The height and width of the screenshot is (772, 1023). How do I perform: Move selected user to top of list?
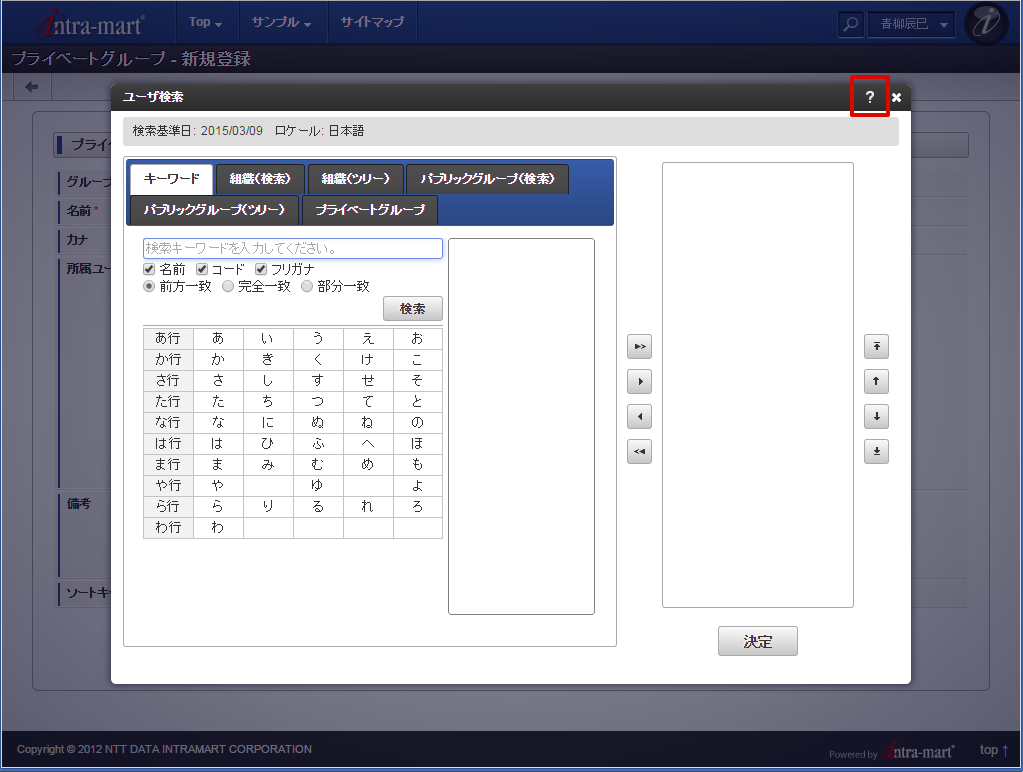click(x=875, y=346)
